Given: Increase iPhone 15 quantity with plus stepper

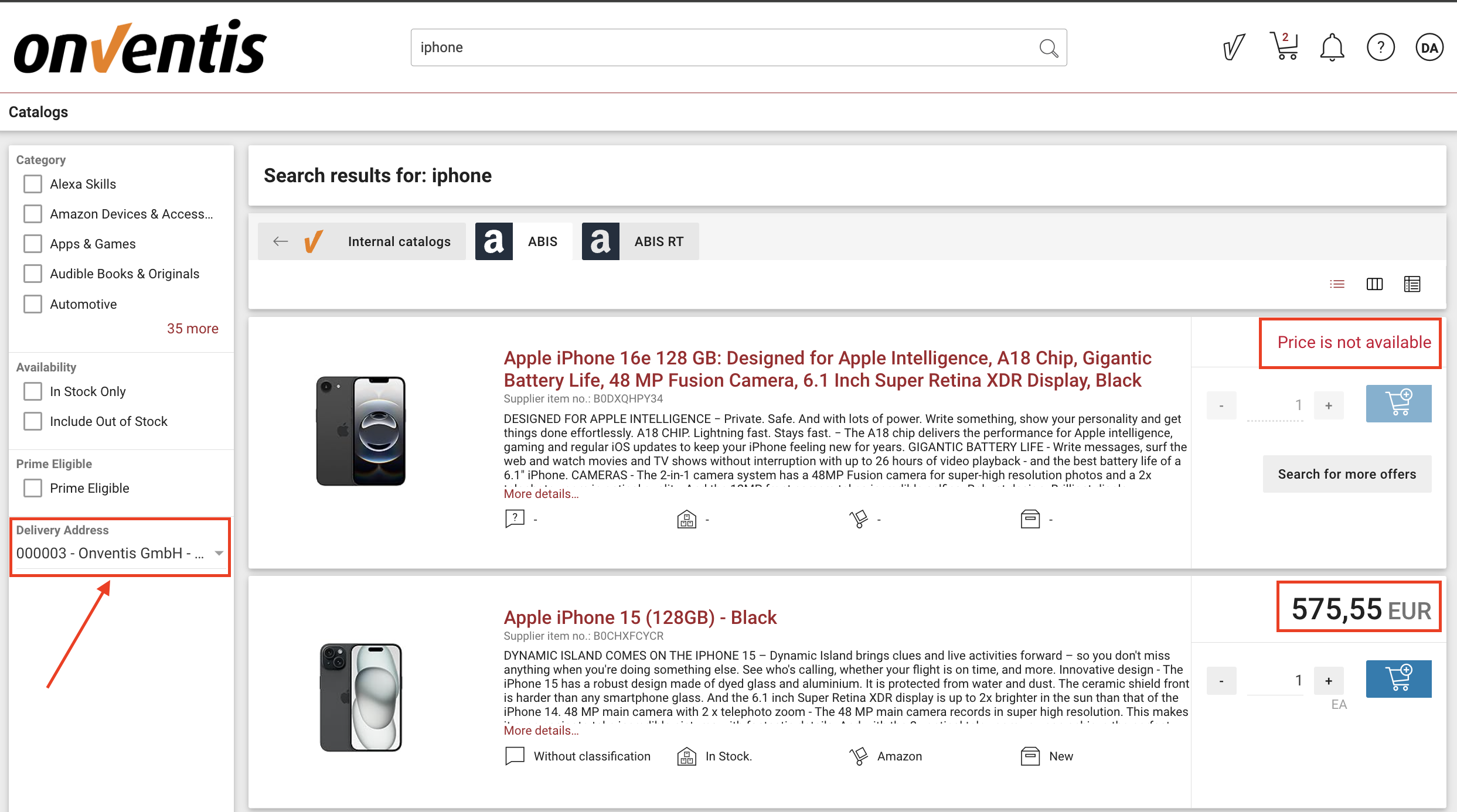Looking at the screenshot, I should [1329, 680].
